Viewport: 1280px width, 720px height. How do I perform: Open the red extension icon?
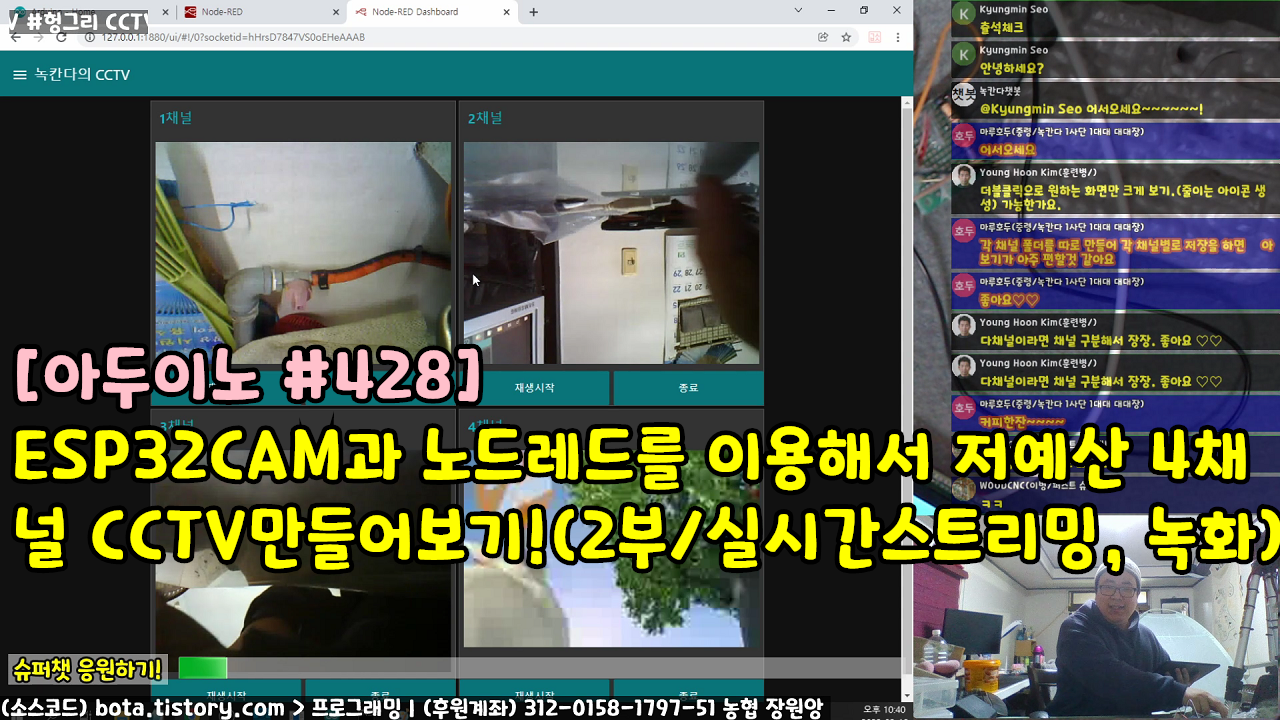(x=875, y=37)
